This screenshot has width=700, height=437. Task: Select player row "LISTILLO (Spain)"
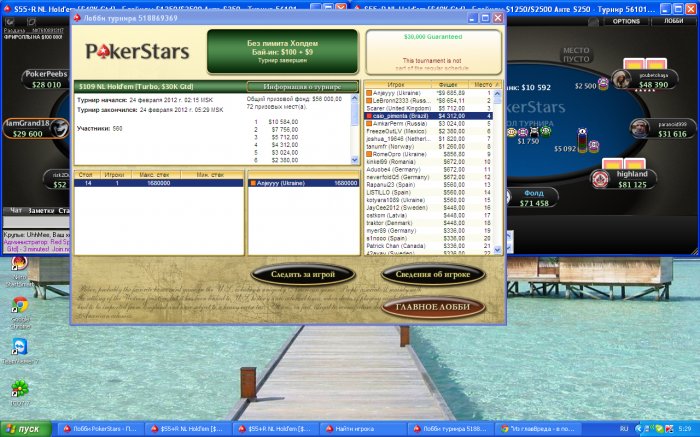click(x=429, y=192)
